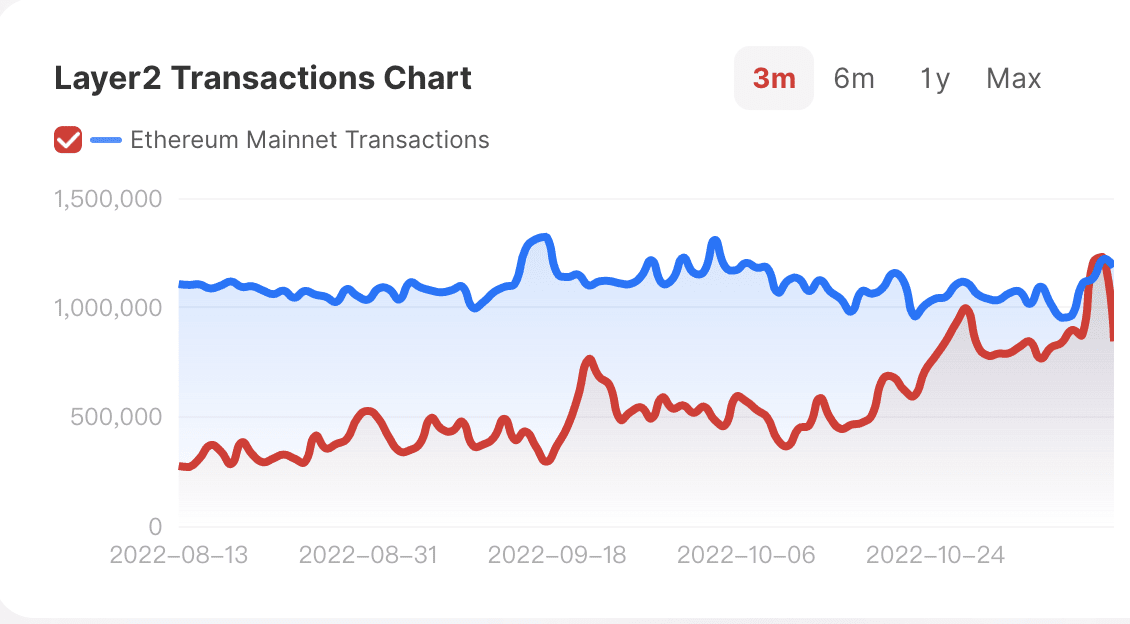This screenshot has height=624, width=1130.
Task: Select the 1y time range option
Action: tap(933, 77)
